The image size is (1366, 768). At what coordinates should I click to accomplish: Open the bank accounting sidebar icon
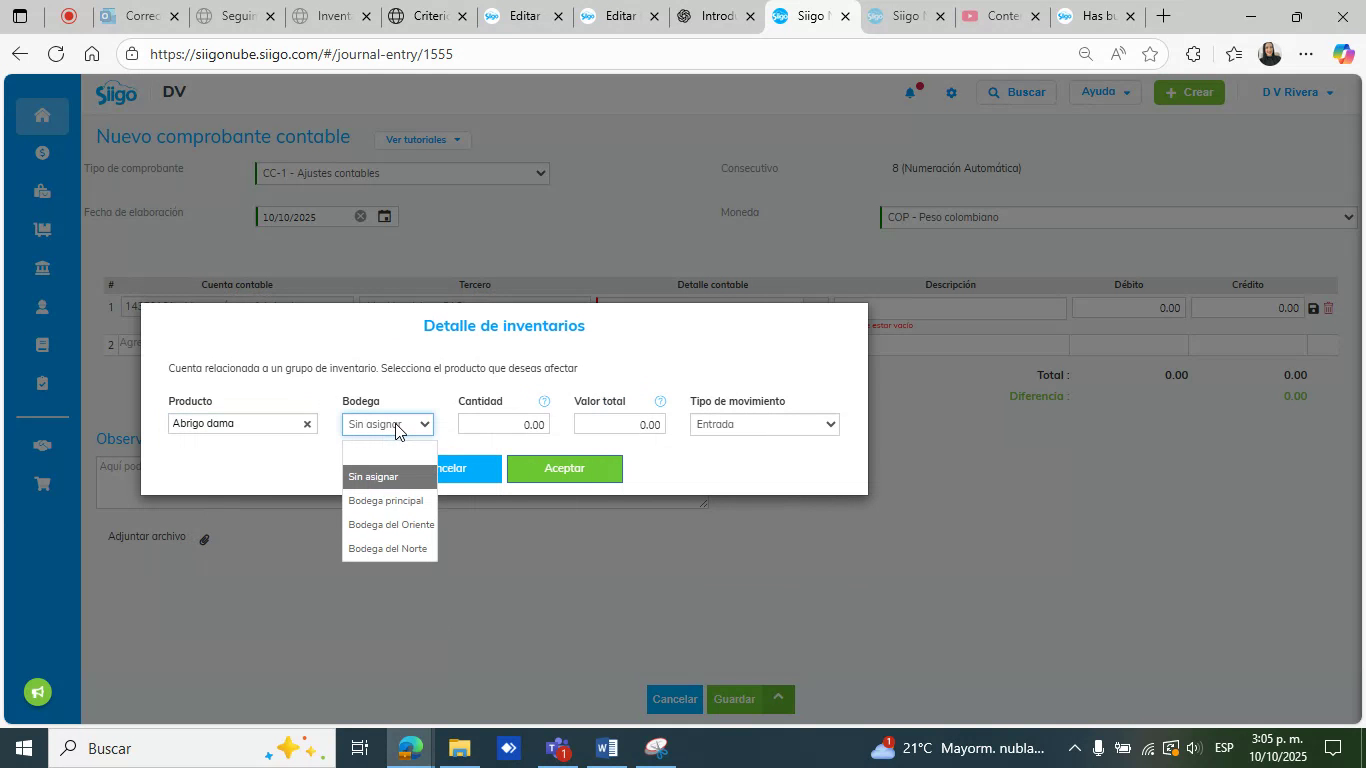(42, 267)
